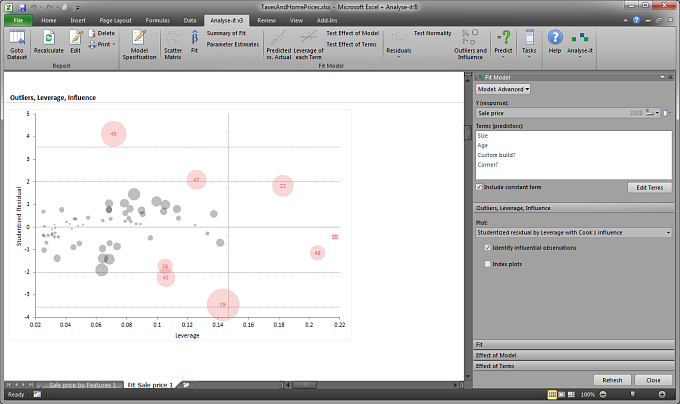Select Test Normality
This screenshot has width=680, height=404.
pyautogui.click(x=432, y=33)
